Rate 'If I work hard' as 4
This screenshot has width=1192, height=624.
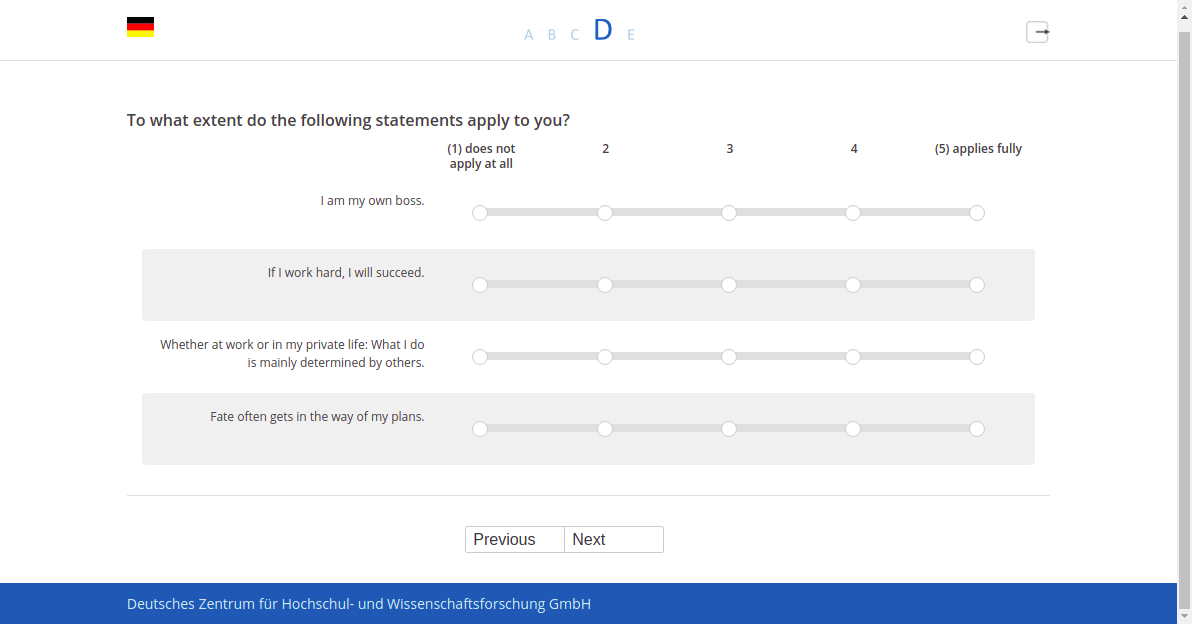click(x=853, y=285)
